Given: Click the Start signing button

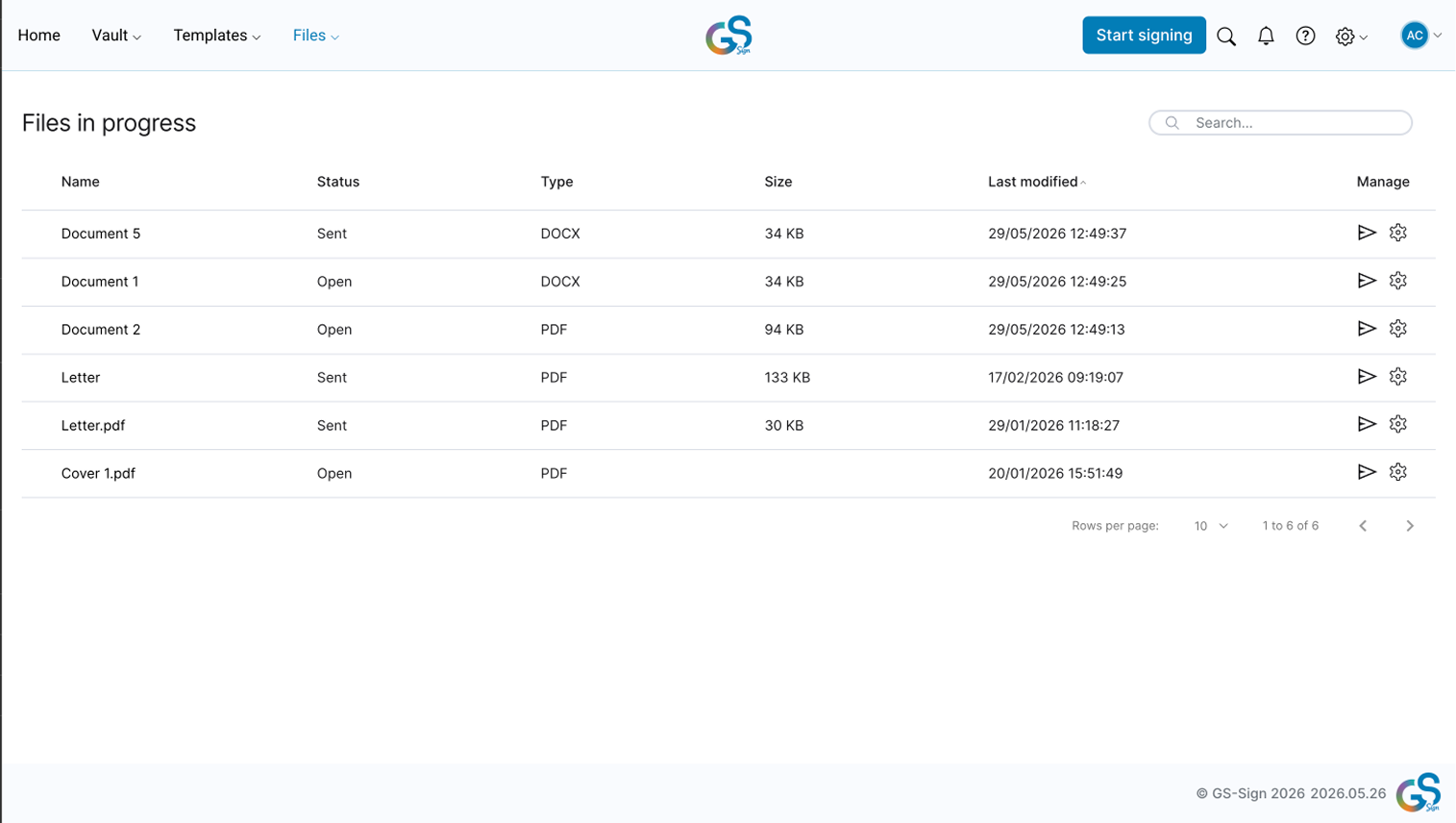Looking at the screenshot, I should pyautogui.click(x=1144, y=36).
